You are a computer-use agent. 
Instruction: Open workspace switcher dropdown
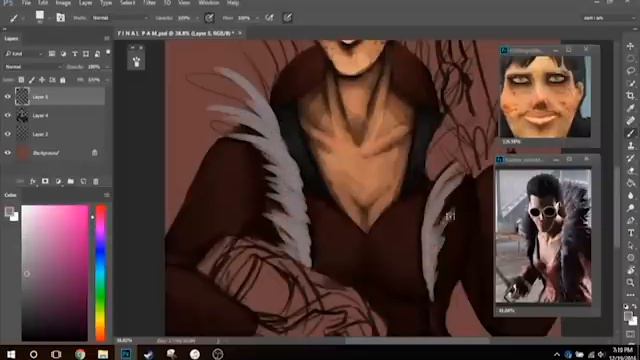tap(610, 18)
